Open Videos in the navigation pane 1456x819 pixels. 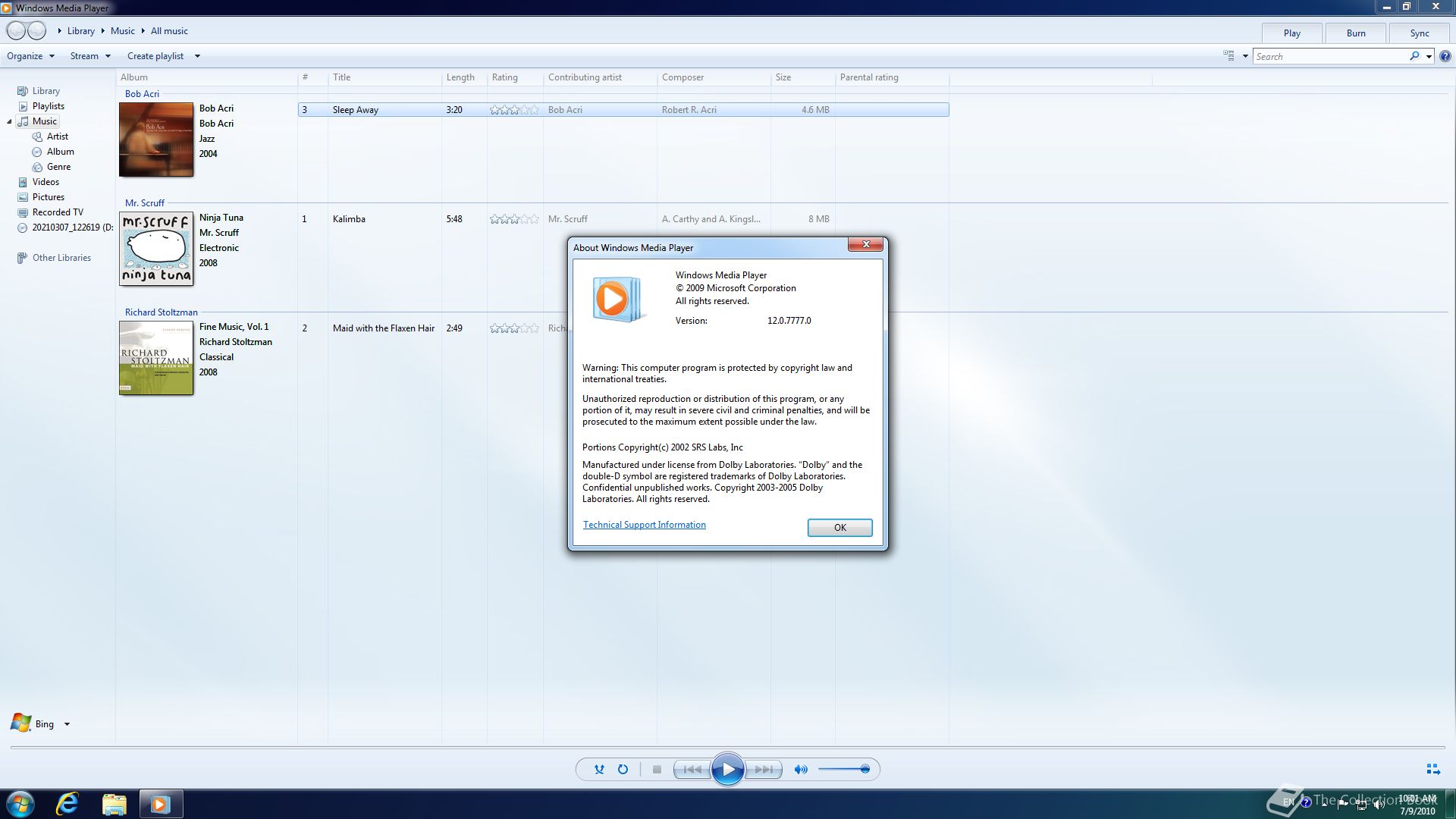click(x=45, y=182)
